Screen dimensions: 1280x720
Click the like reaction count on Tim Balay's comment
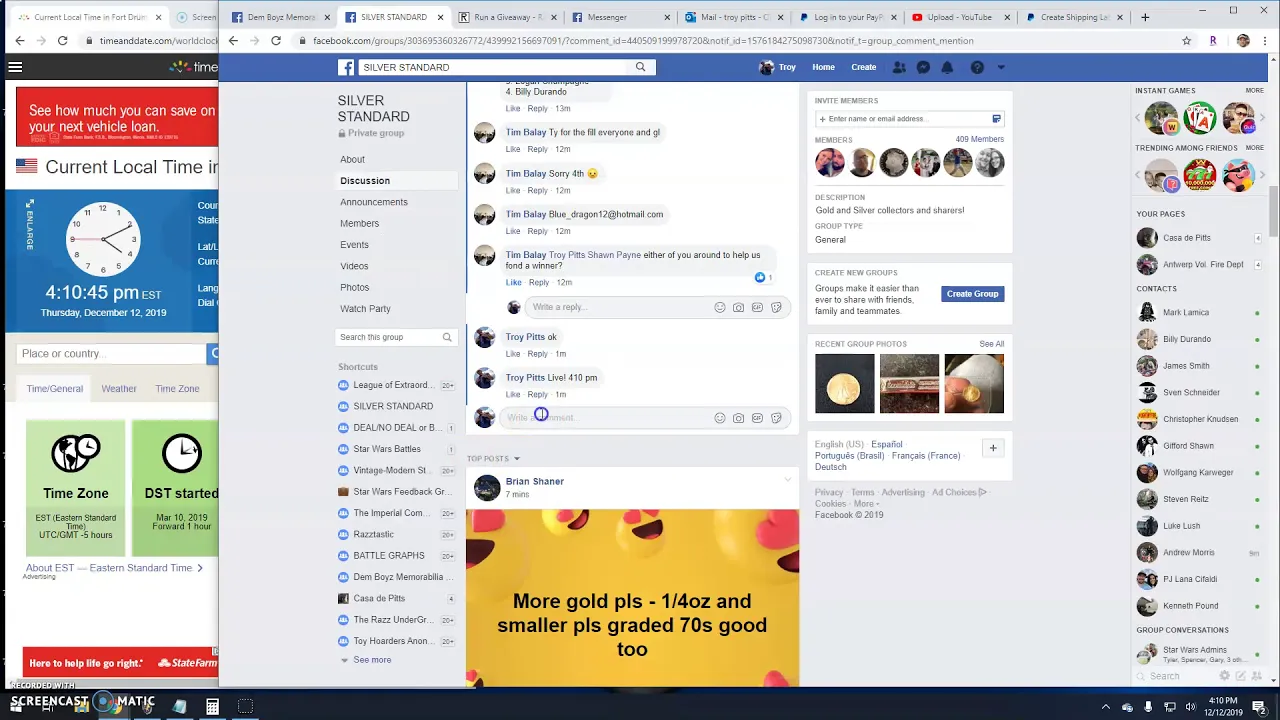764,277
